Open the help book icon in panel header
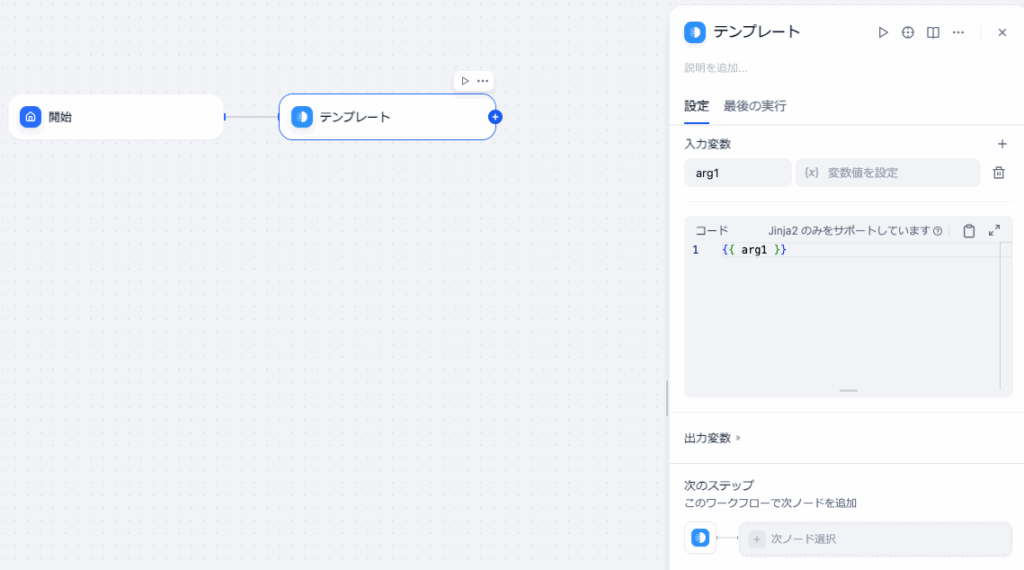 [933, 32]
